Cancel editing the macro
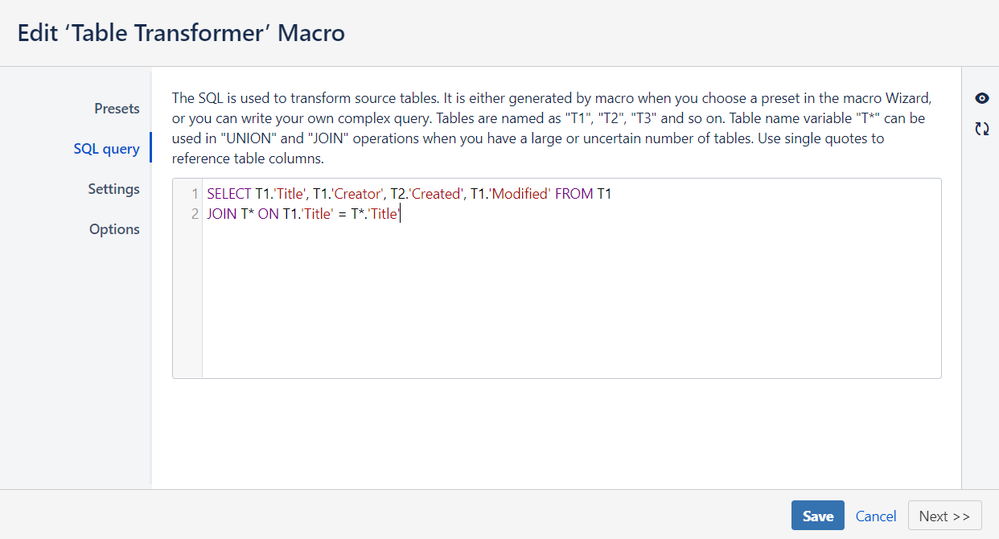Viewport: 999px width, 539px height. (x=875, y=515)
